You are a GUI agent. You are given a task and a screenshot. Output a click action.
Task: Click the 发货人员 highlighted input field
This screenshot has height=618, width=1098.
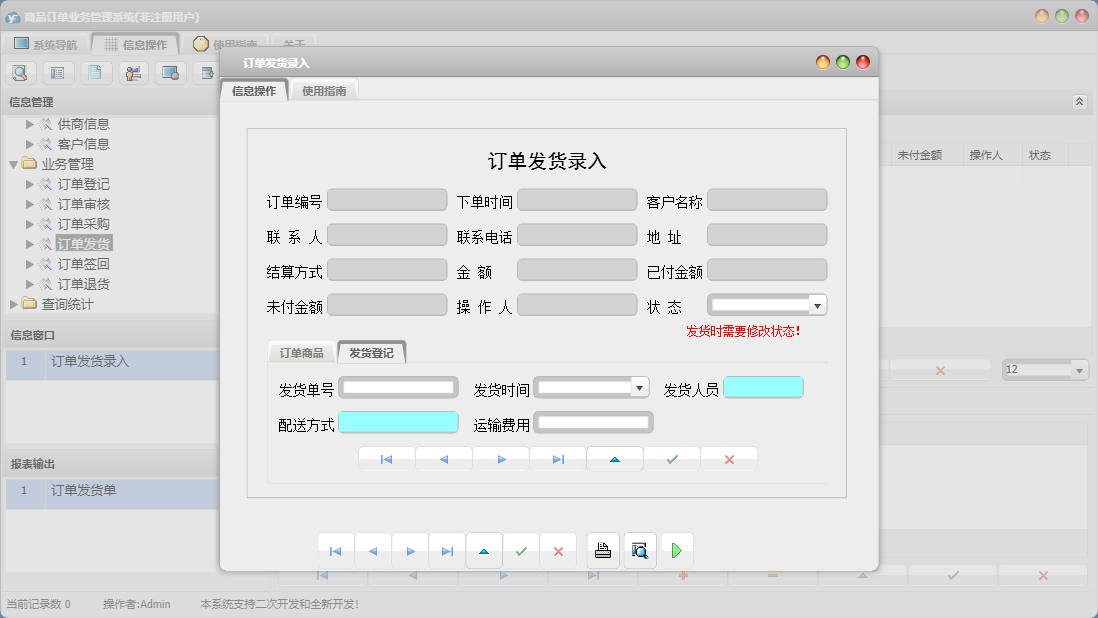click(763, 387)
